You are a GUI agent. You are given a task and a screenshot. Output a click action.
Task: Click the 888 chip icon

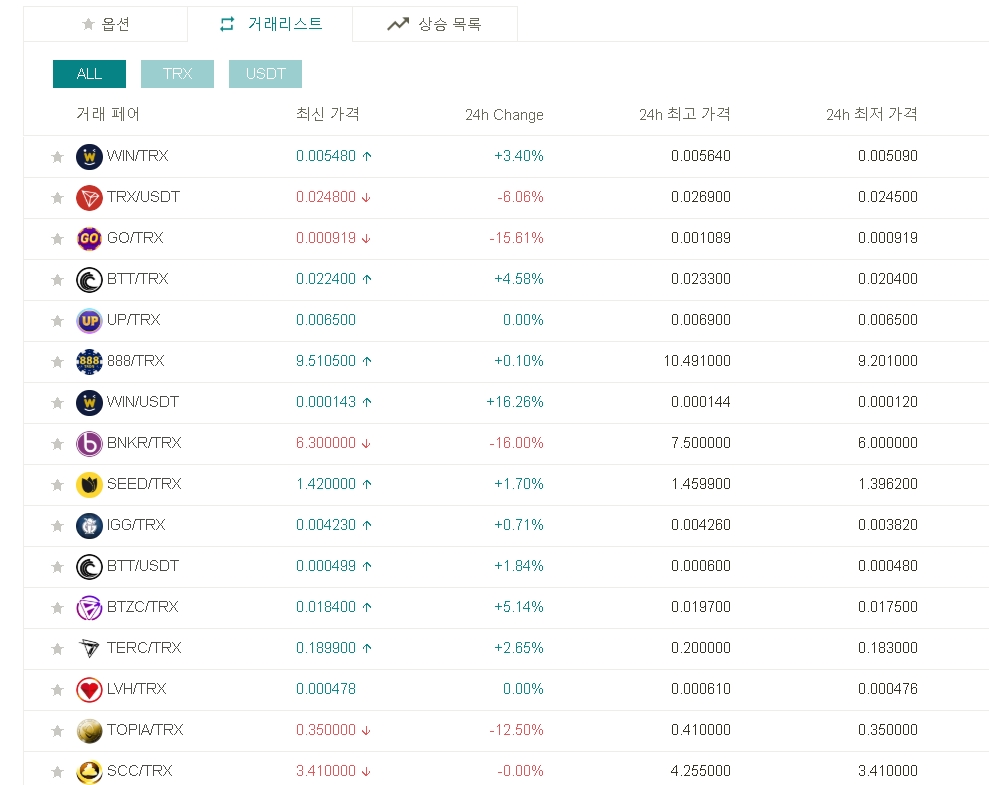[89, 361]
